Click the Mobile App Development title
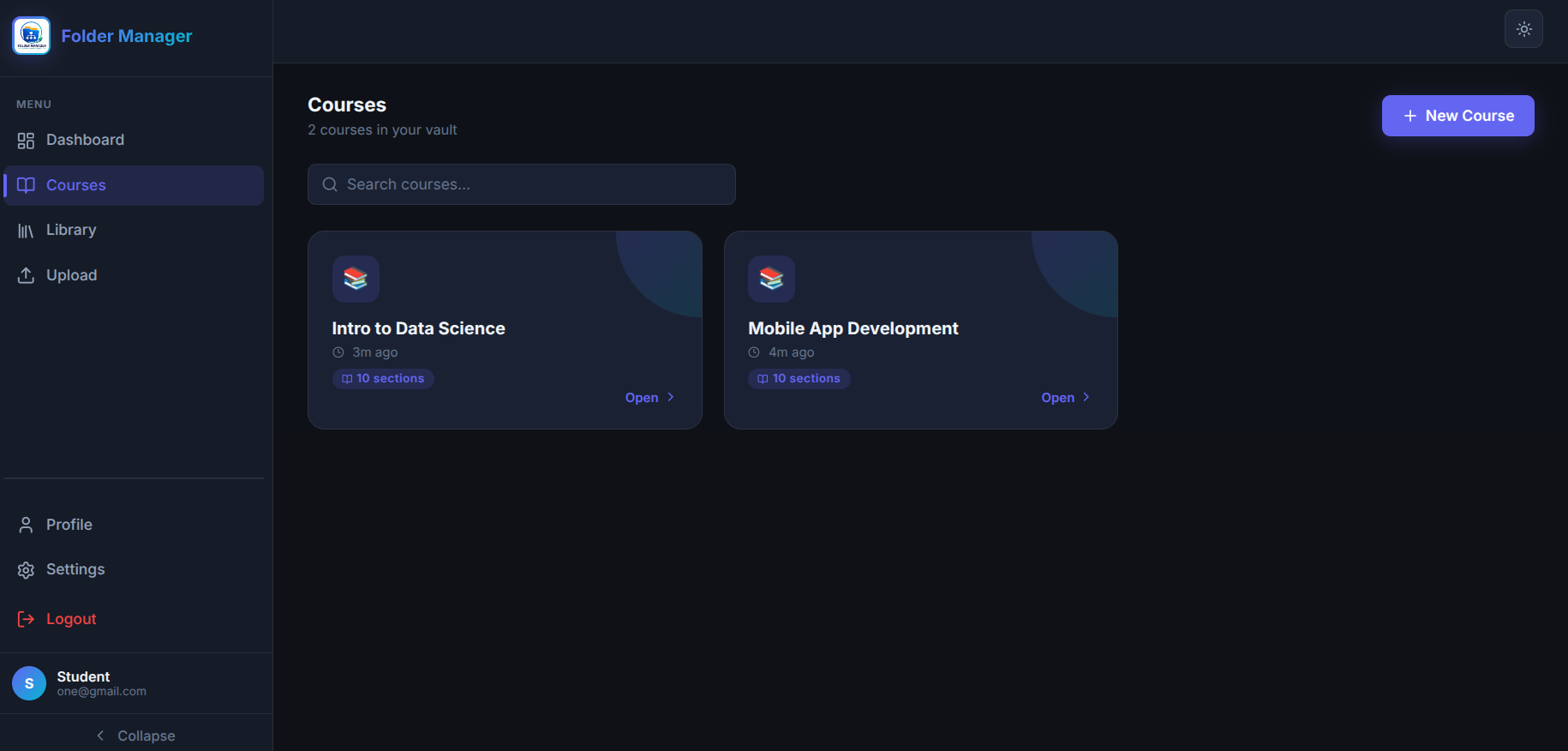 [853, 328]
